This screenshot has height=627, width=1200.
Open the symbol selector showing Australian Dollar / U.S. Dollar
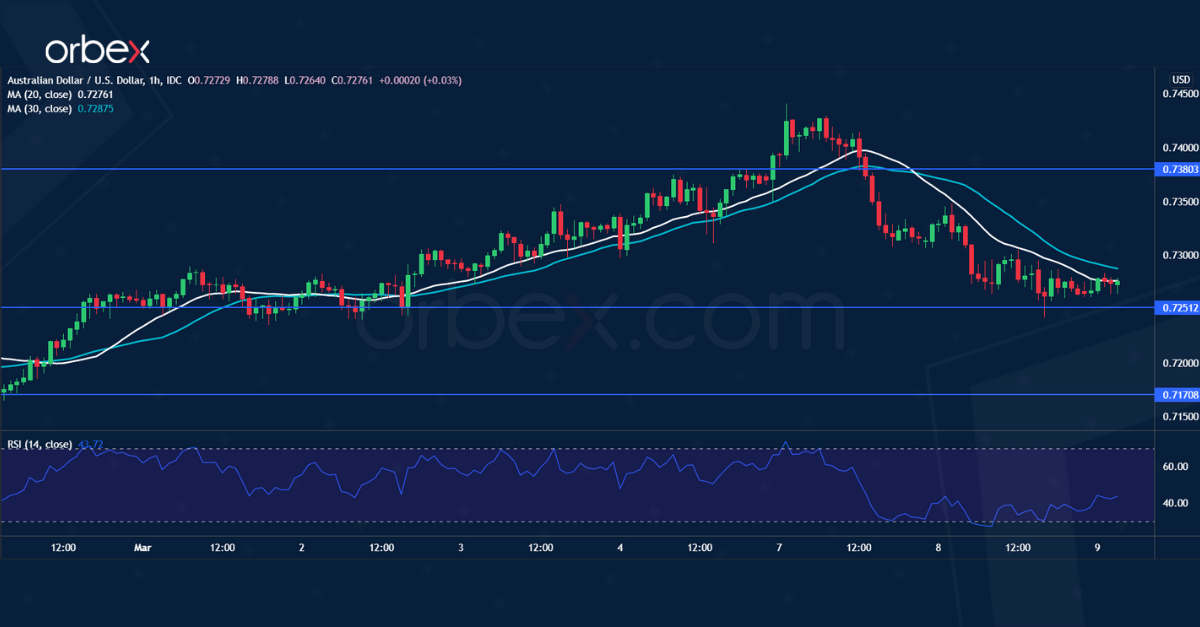point(80,79)
